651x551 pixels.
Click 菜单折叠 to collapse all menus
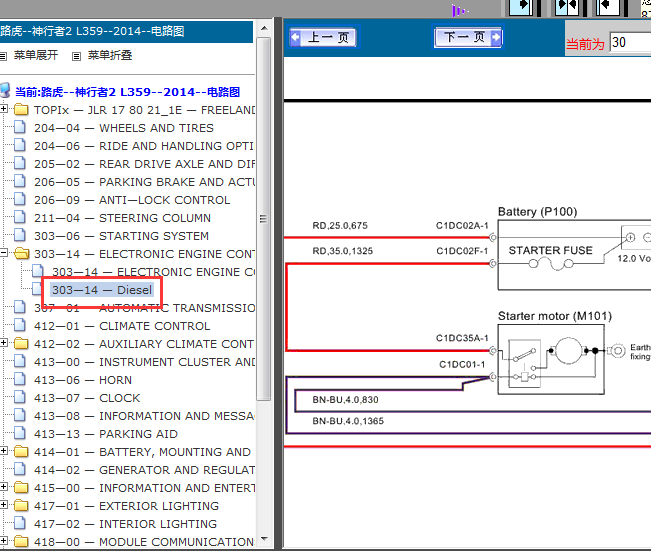110,55
